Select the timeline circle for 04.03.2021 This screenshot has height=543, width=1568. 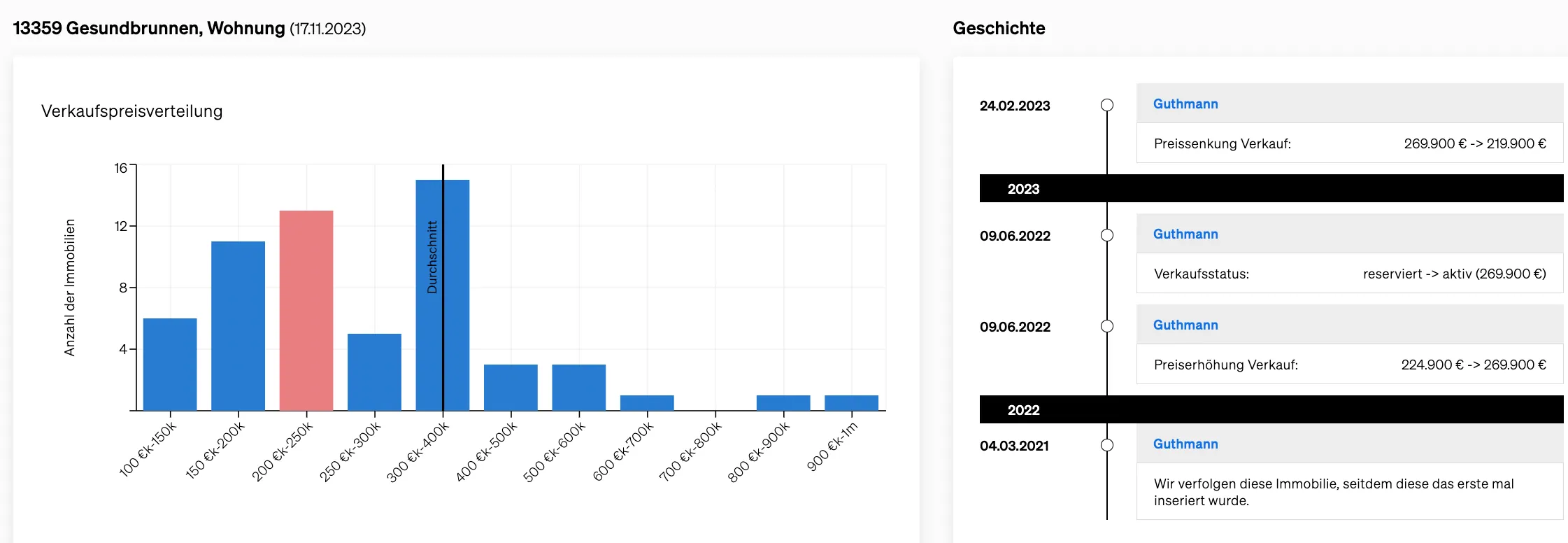pyautogui.click(x=1107, y=445)
